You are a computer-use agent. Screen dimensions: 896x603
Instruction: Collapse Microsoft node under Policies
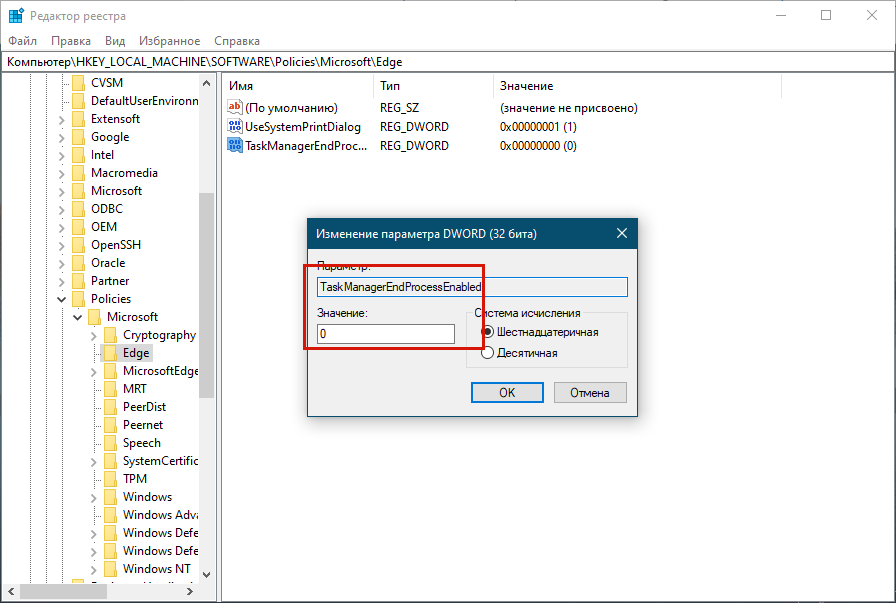pyautogui.click(x=78, y=317)
